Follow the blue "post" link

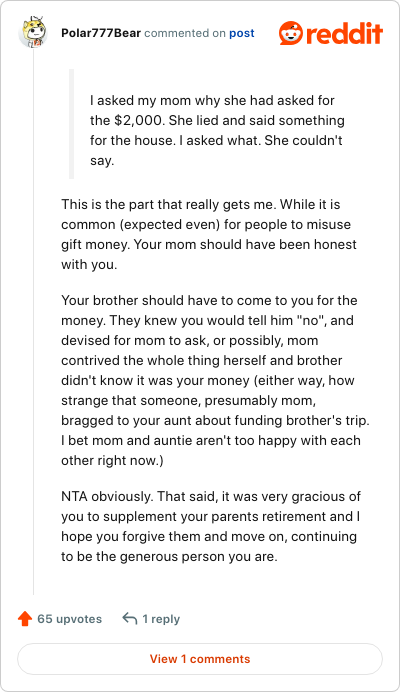coord(242,33)
